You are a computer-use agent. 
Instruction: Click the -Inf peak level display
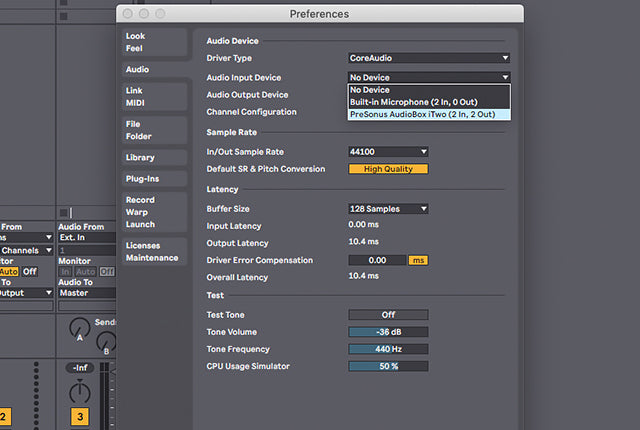pos(80,368)
